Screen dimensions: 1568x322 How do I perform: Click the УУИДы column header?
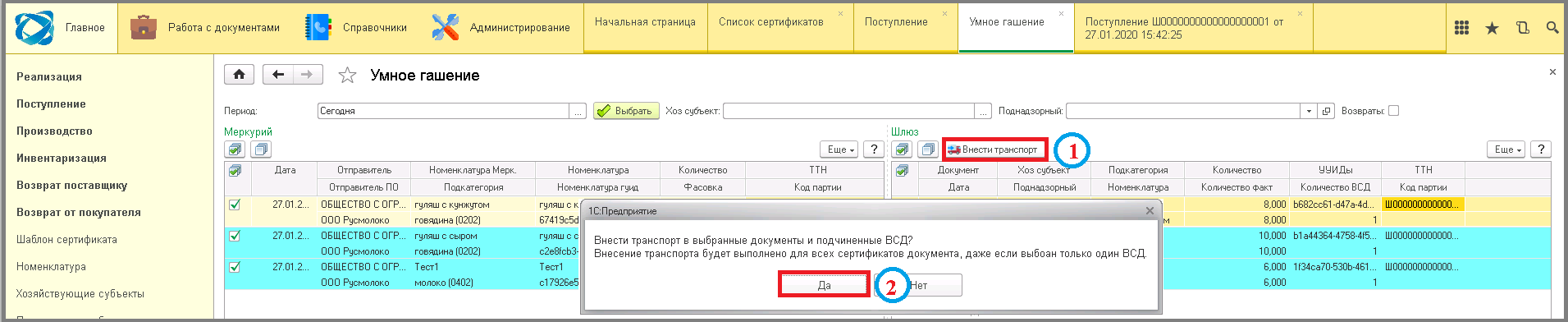click(x=1335, y=170)
